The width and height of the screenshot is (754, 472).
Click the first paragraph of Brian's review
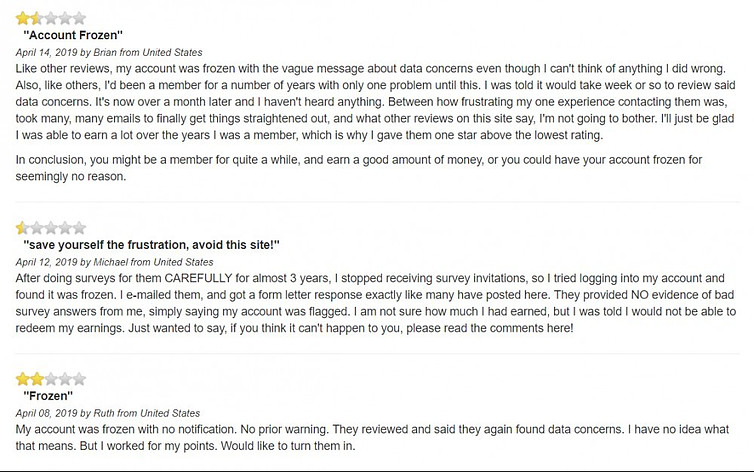point(376,102)
